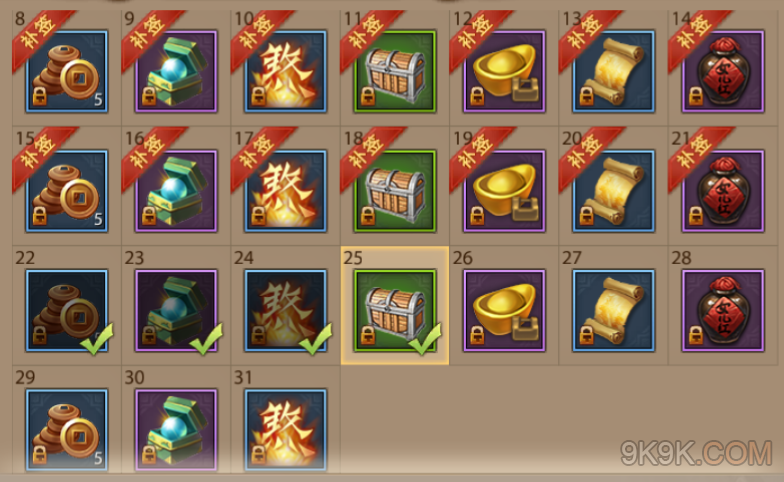Viewport: 784px width, 482px height.
Task: Choose the day 28 wine jar icon
Action: [723, 310]
